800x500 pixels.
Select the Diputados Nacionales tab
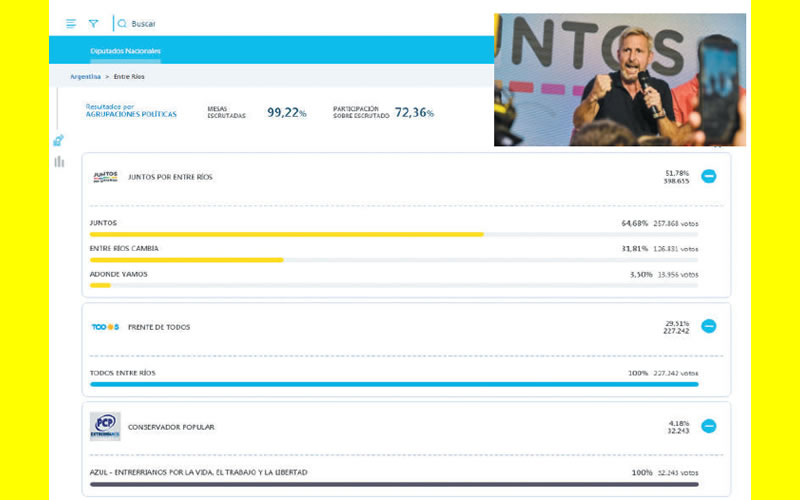(126, 51)
